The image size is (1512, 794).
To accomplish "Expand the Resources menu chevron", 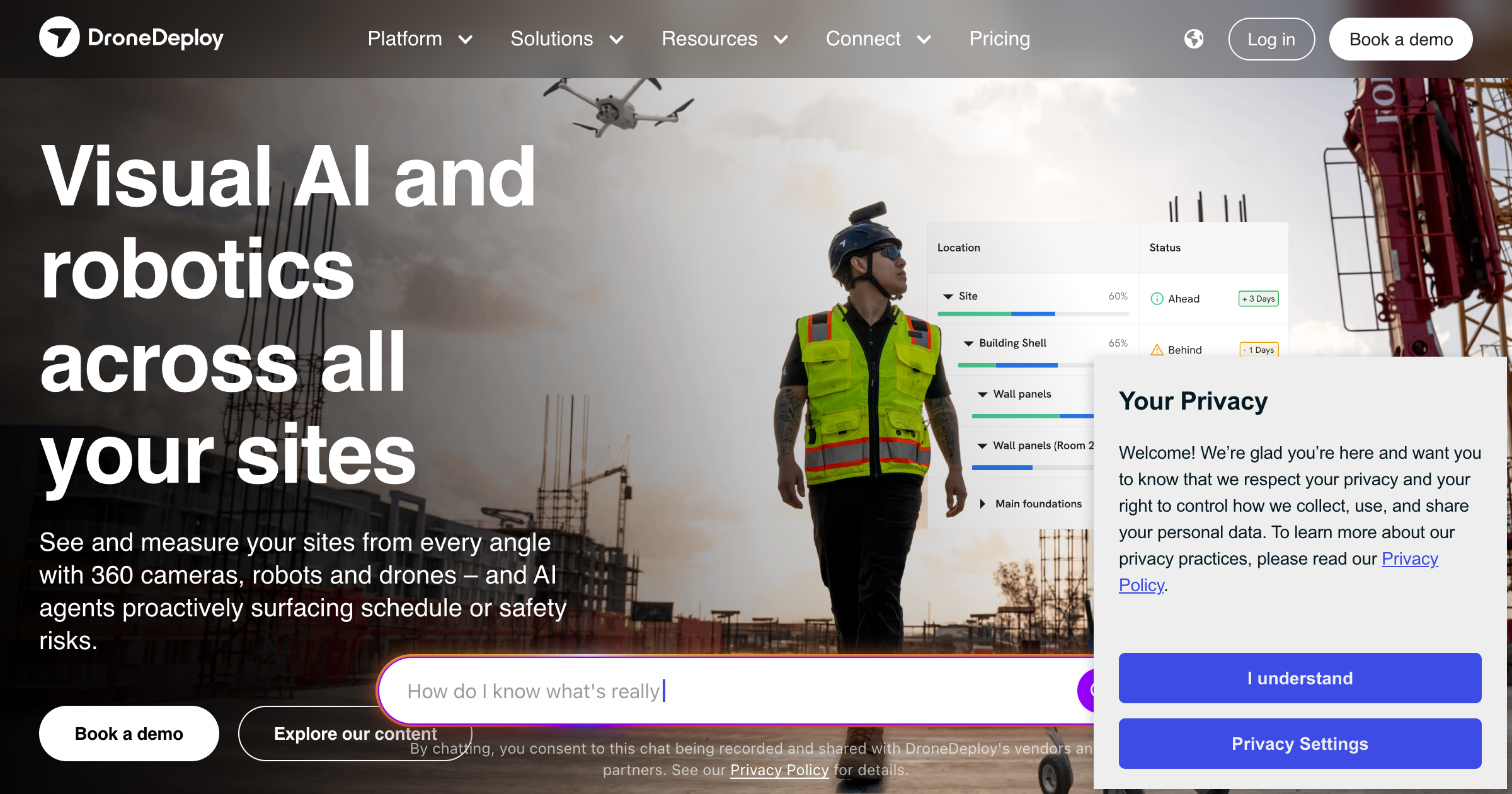I will point(781,40).
